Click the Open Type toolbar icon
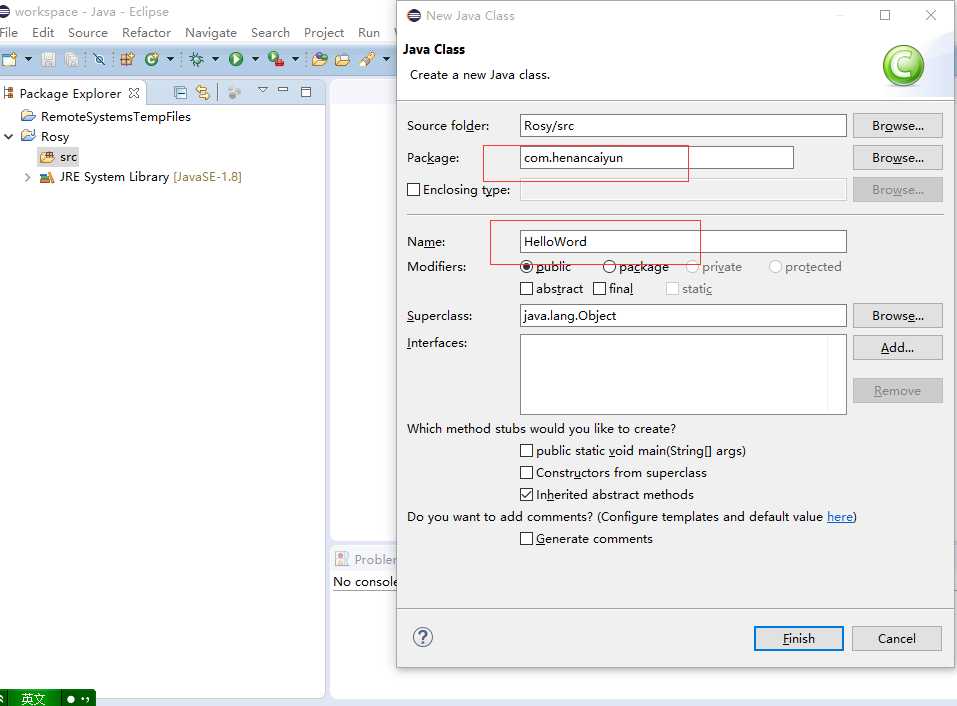This screenshot has height=706, width=957. click(319, 59)
